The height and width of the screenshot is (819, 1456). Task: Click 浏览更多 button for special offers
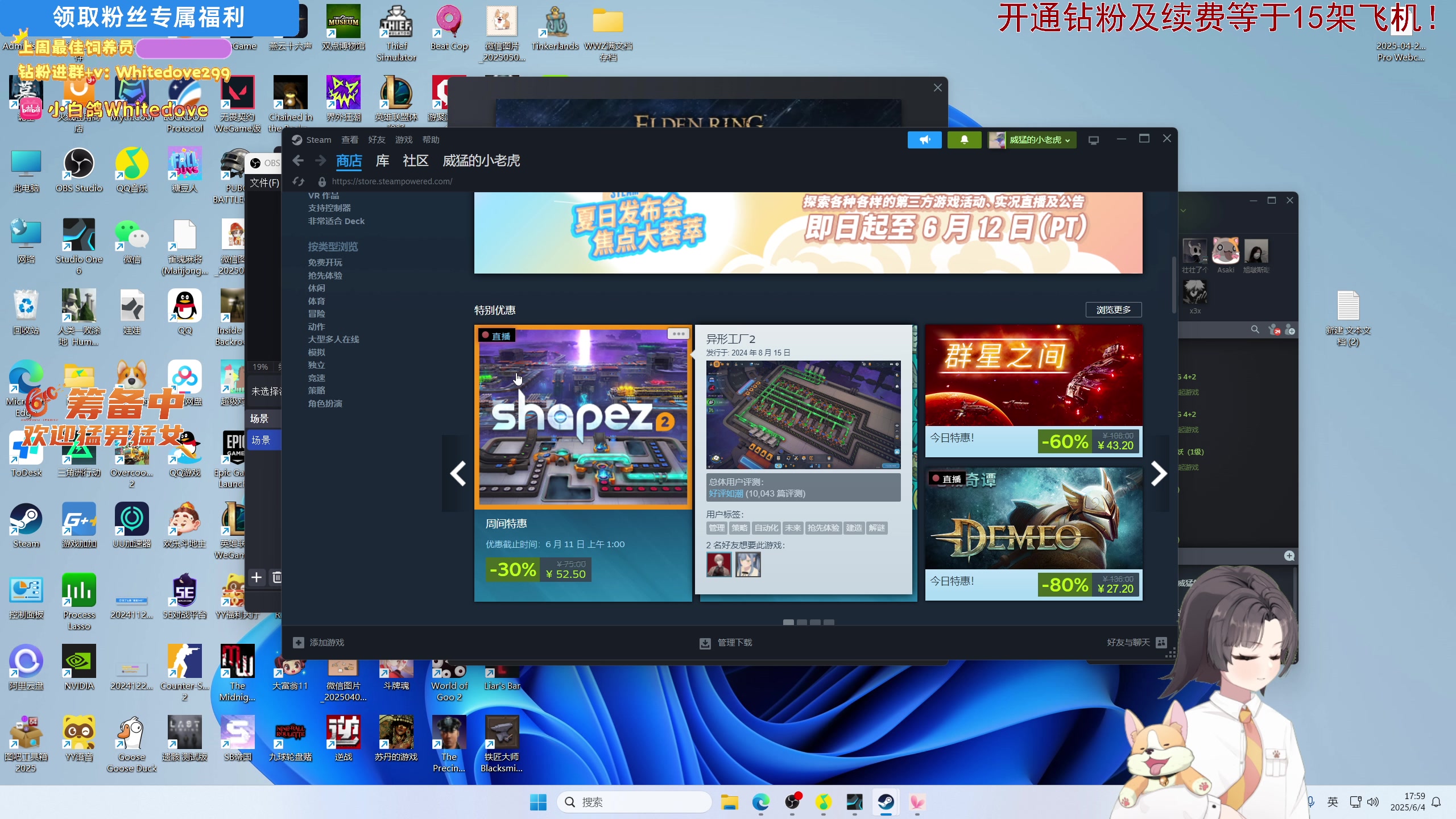click(x=1114, y=310)
